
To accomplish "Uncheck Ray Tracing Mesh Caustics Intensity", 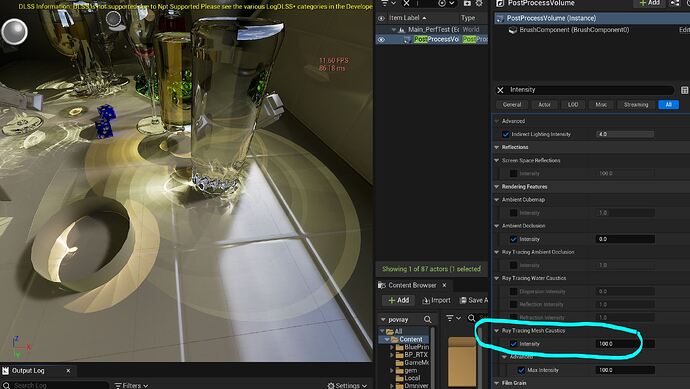I will pyautogui.click(x=513, y=344).
